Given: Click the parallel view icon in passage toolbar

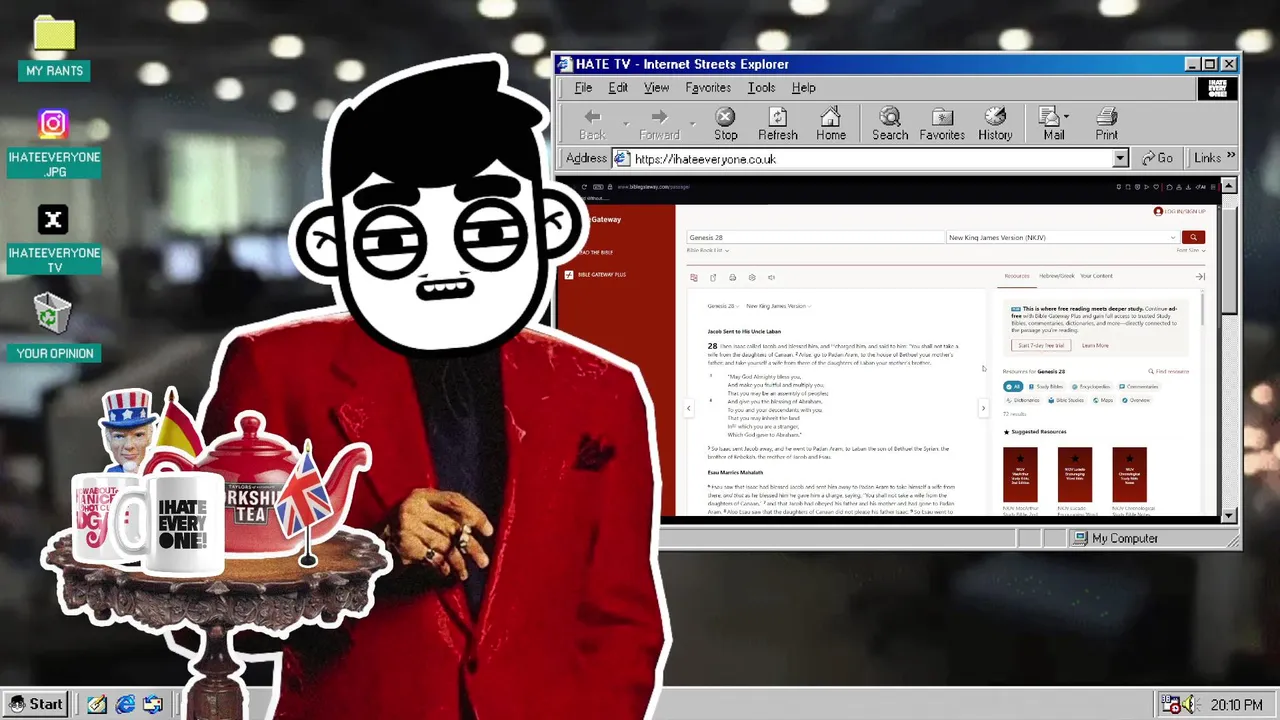Looking at the screenshot, I should click(694, 277).
